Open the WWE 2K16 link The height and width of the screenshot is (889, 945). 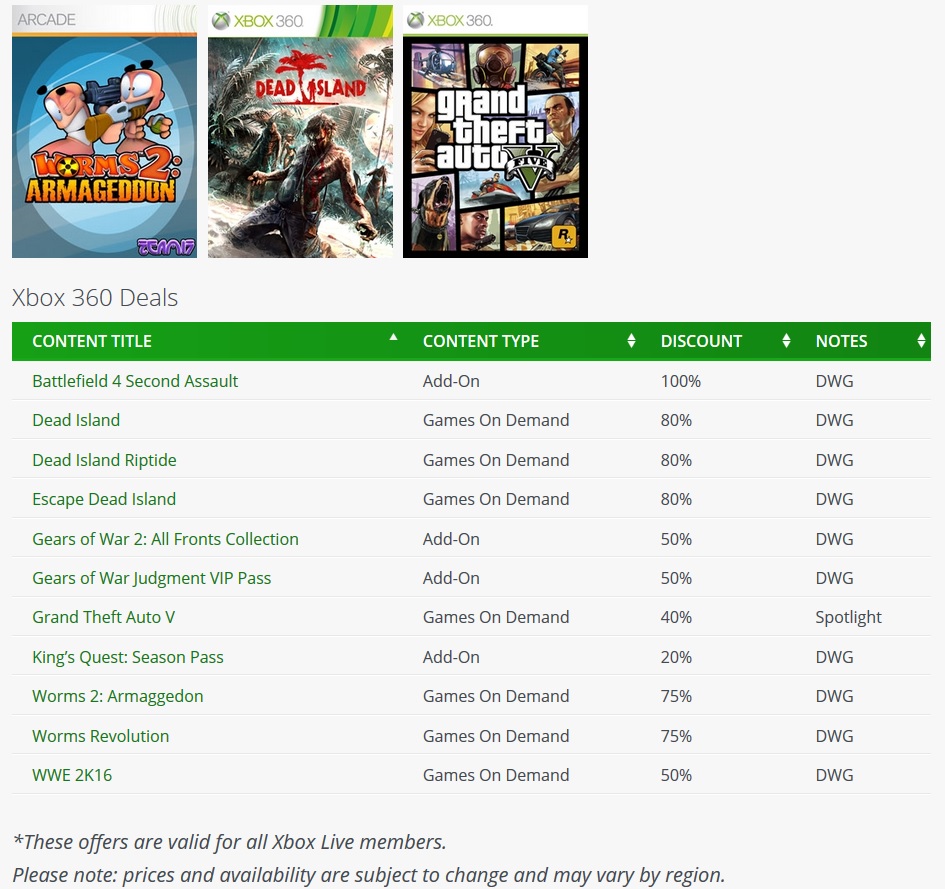72,775
